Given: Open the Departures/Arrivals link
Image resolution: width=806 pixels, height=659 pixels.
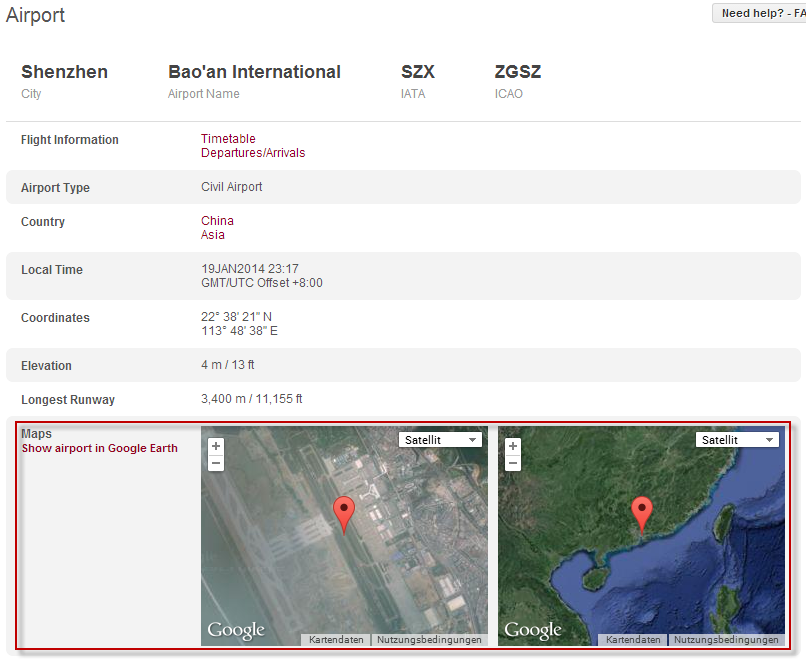Looking at the screenshot, I should click(253, 153).
